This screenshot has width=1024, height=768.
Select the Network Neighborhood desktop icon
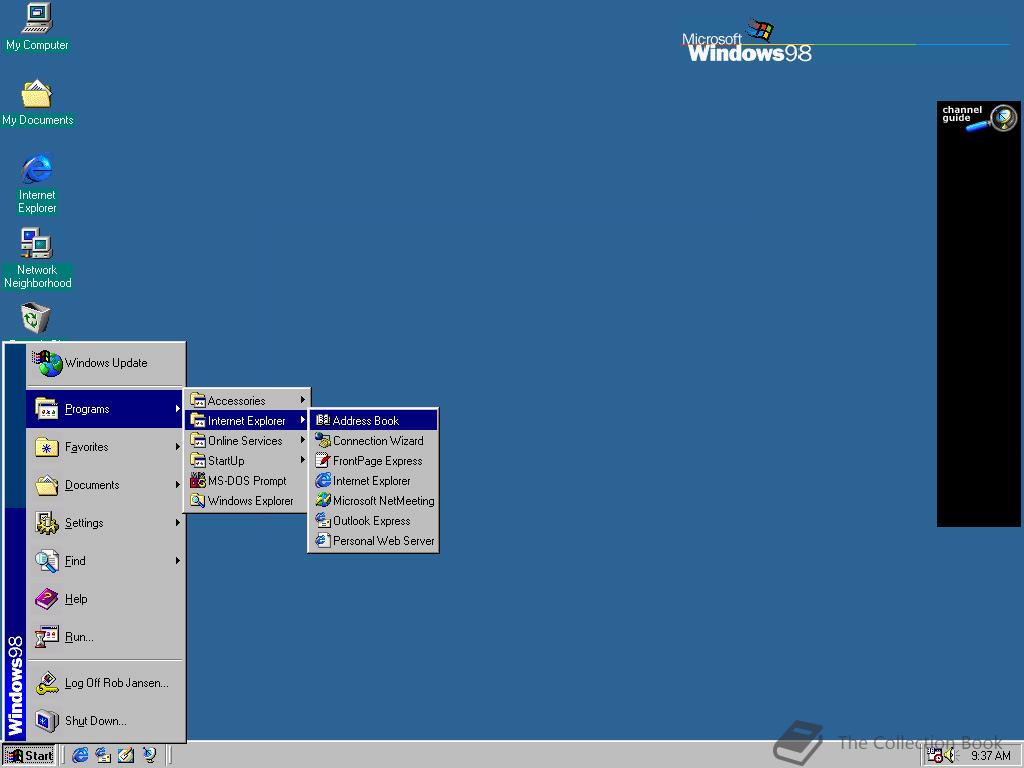37,258
